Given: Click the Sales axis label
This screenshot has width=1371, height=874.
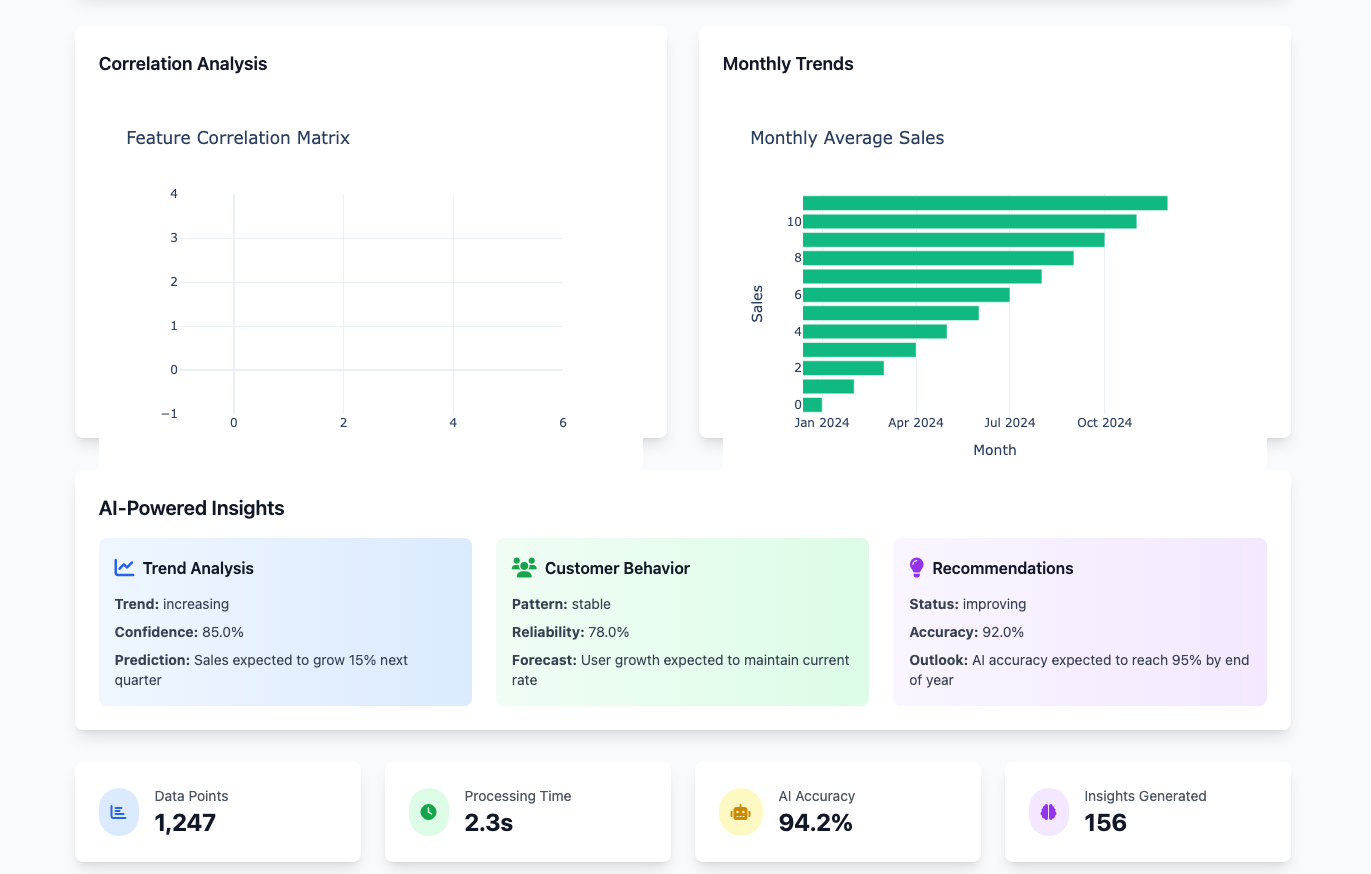Looking at the screenshot, I should point(757,303).
